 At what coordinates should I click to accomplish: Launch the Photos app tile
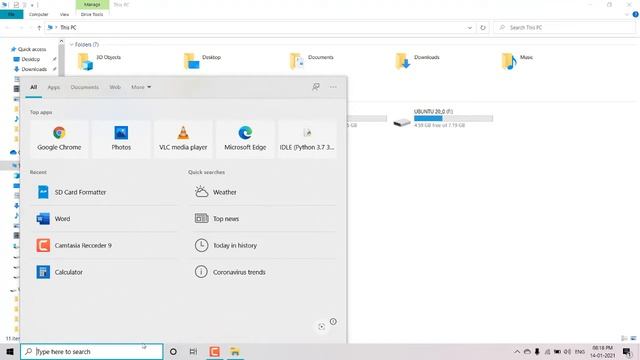(x=121, y=139)
